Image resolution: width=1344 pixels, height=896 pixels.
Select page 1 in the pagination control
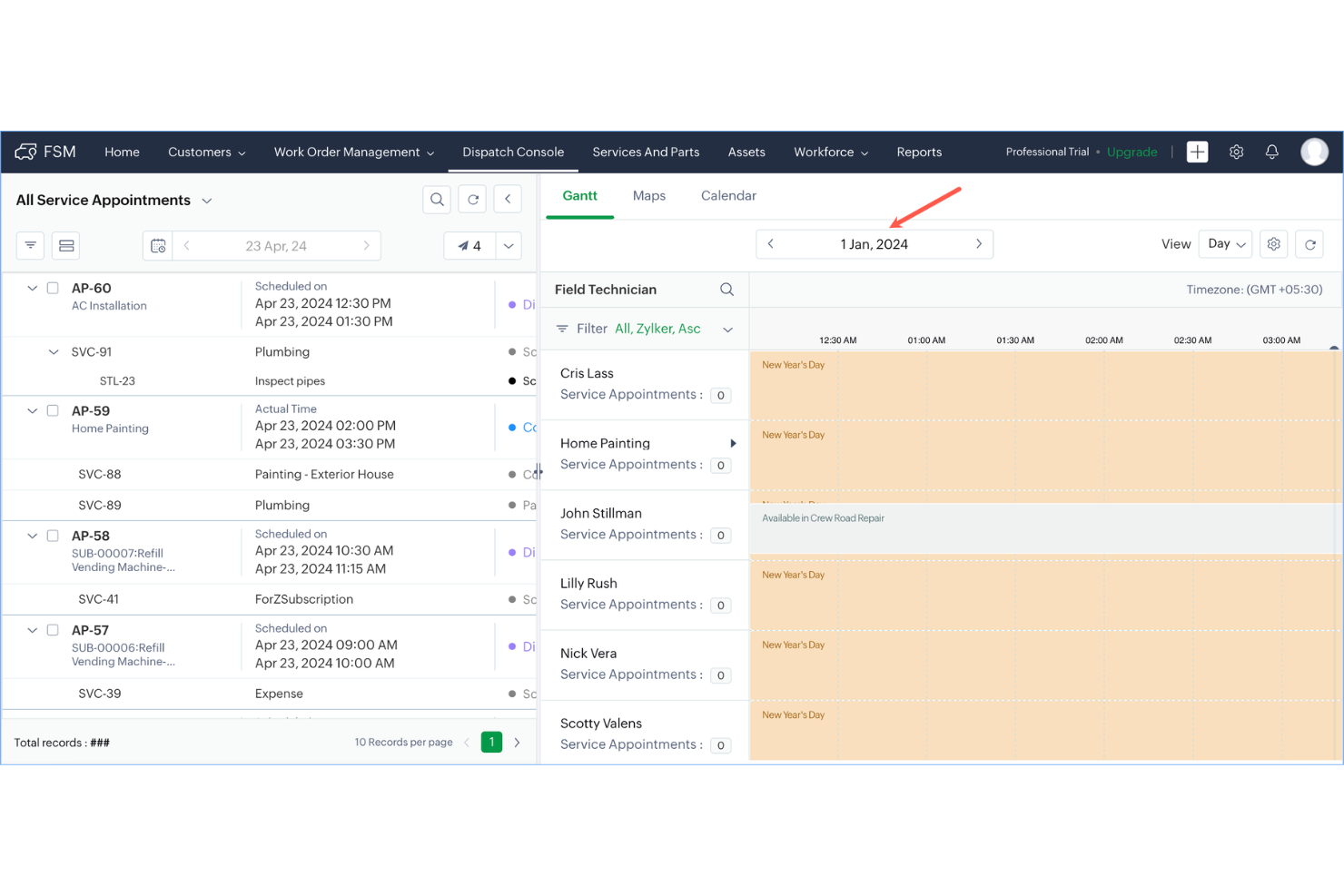click(x=491, y=742)
